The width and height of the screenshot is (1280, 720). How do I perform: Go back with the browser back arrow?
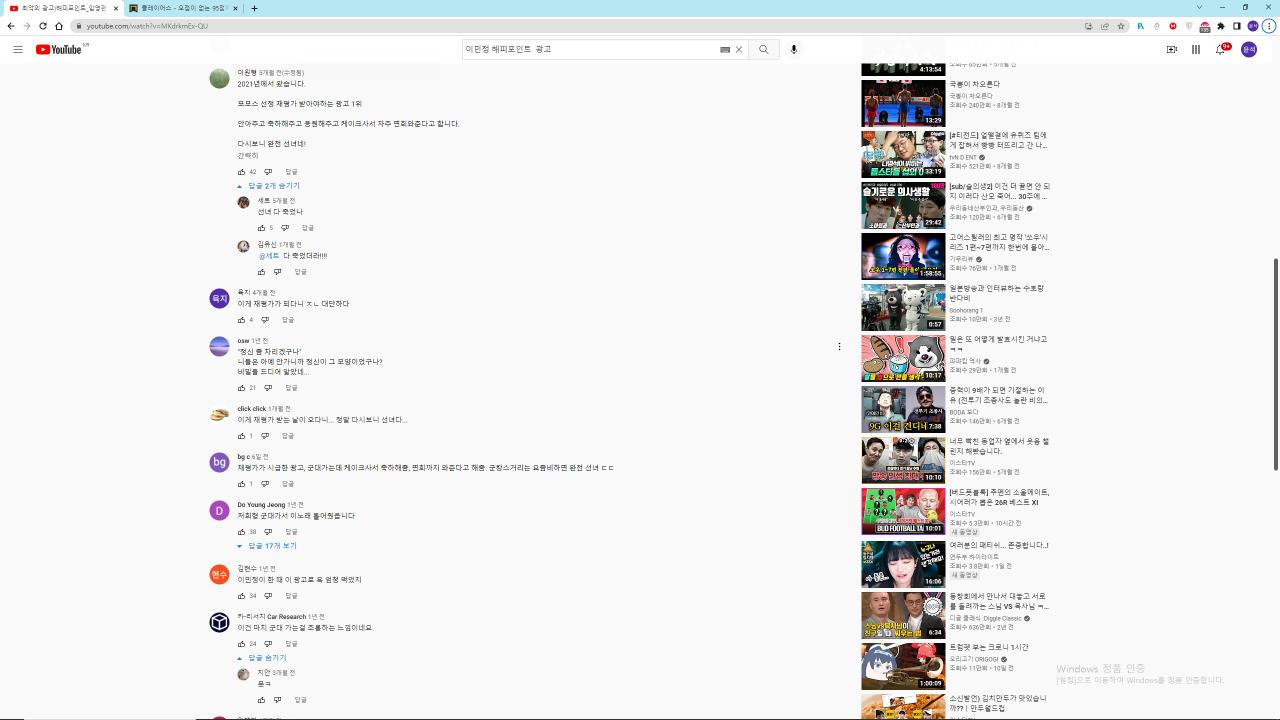point(10,26)
